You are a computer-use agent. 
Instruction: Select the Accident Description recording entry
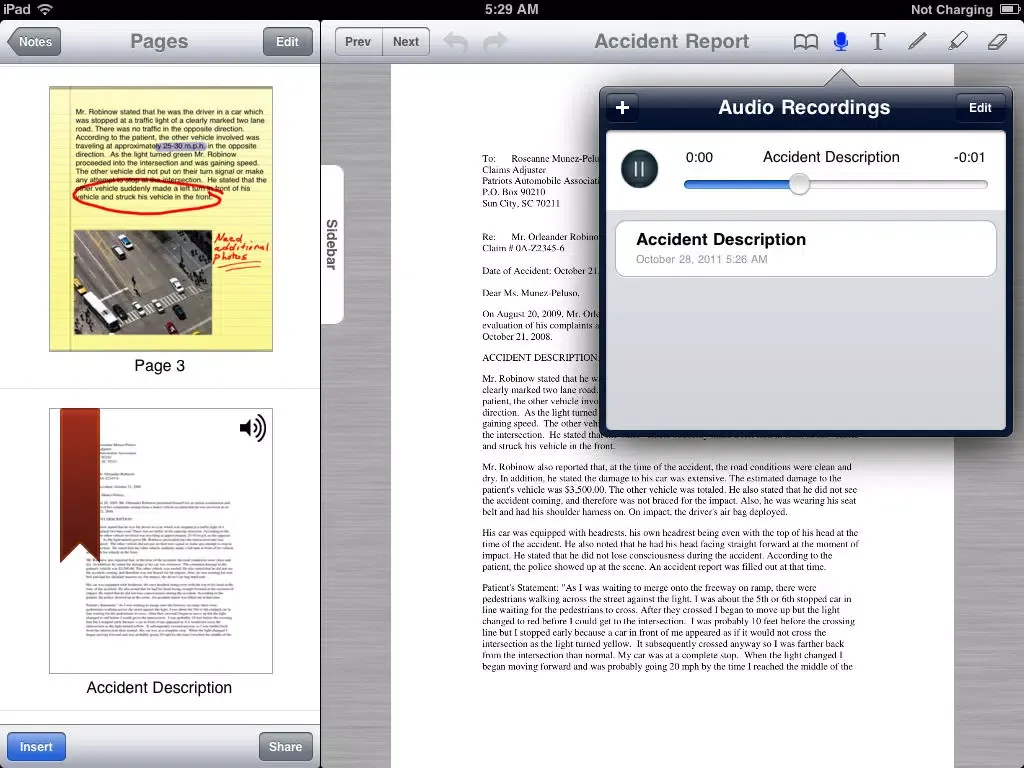806,248
